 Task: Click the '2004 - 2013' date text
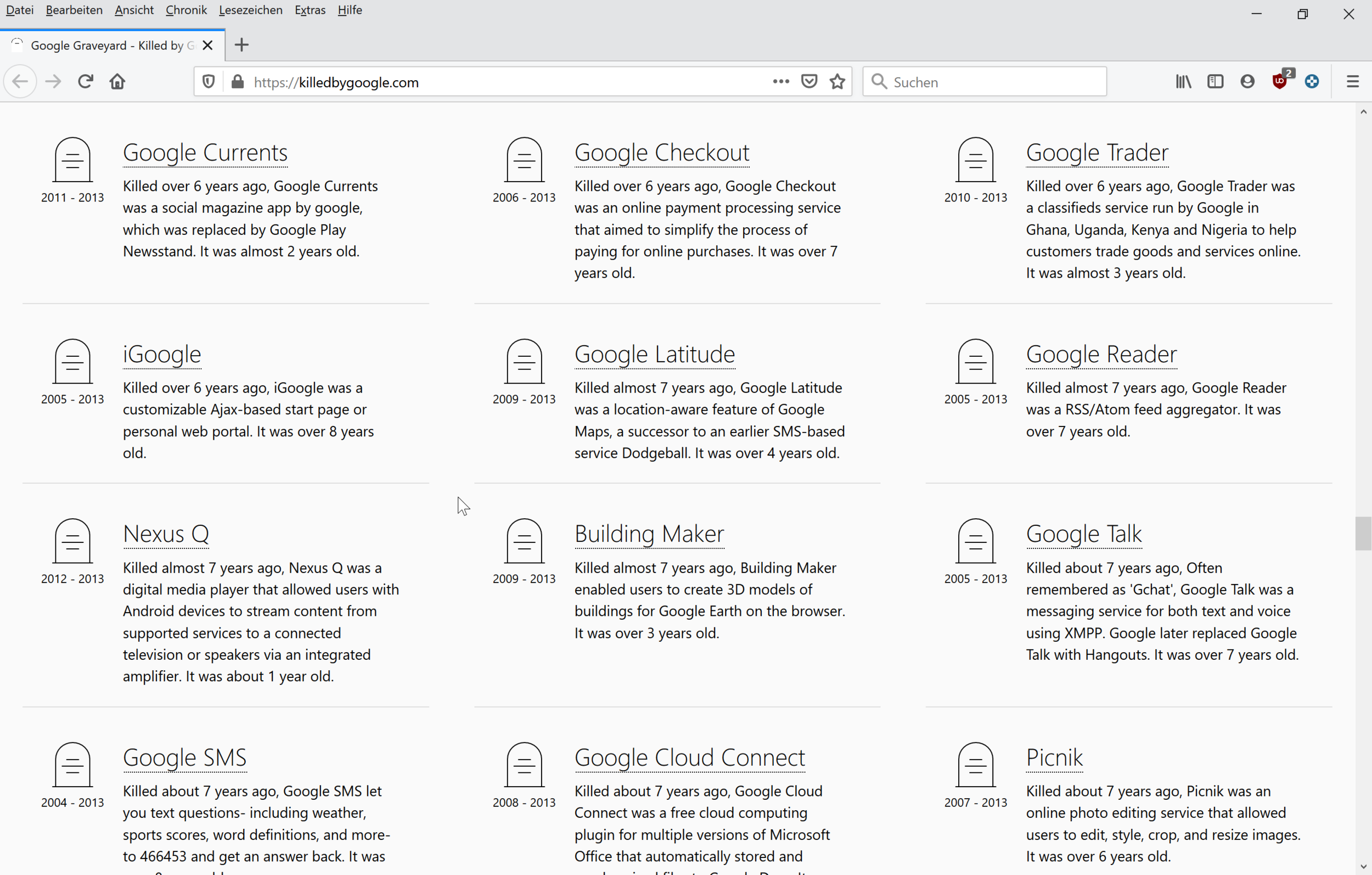coord(72,803)
